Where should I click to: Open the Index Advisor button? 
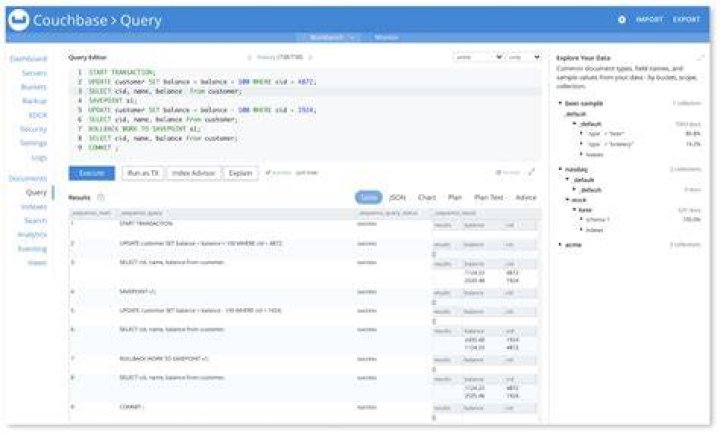coord(193,173)
